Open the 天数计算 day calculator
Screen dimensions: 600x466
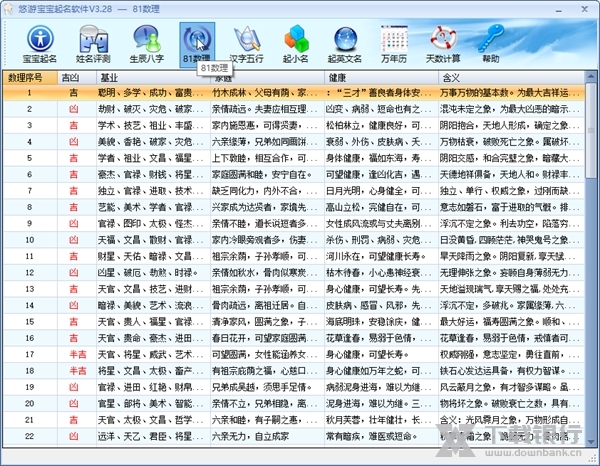point(443,44)
